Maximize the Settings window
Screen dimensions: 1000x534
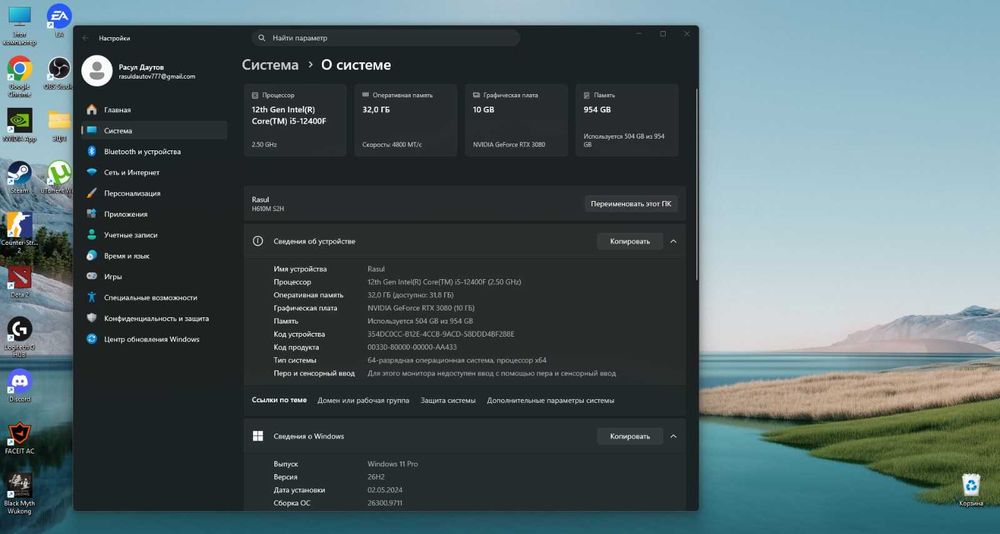point(663,34)
